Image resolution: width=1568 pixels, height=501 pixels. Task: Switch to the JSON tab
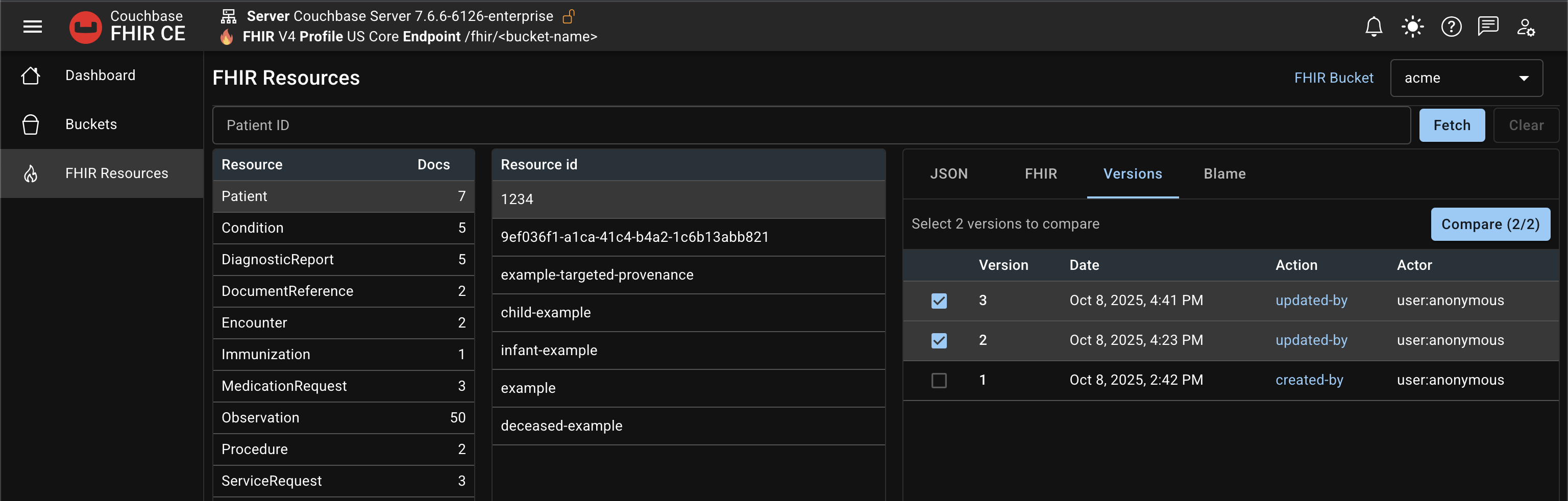[x=948, y=174]
